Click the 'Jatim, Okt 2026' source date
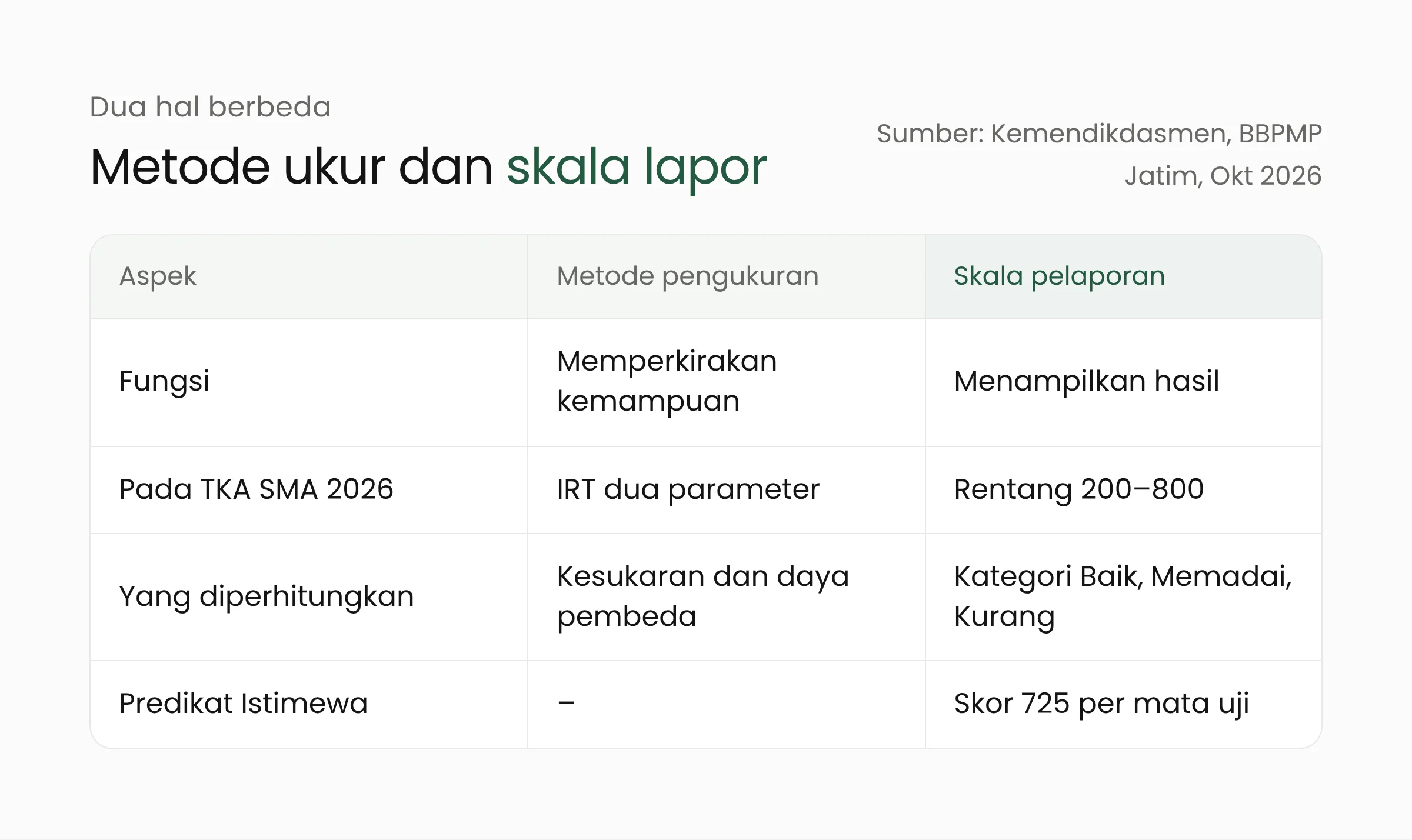The image size is (1412, 840). [x=1223, y=176]
